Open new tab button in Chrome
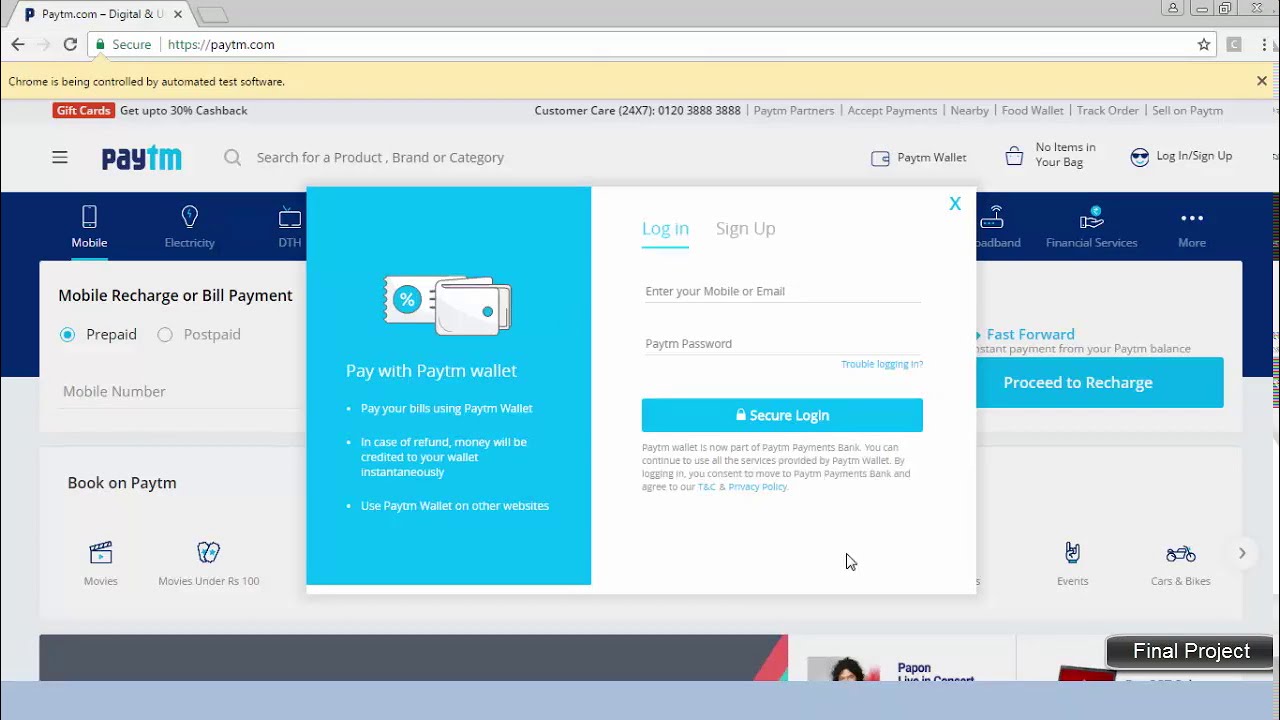This screenshot has width=1280, height=720. pos(212,15)
